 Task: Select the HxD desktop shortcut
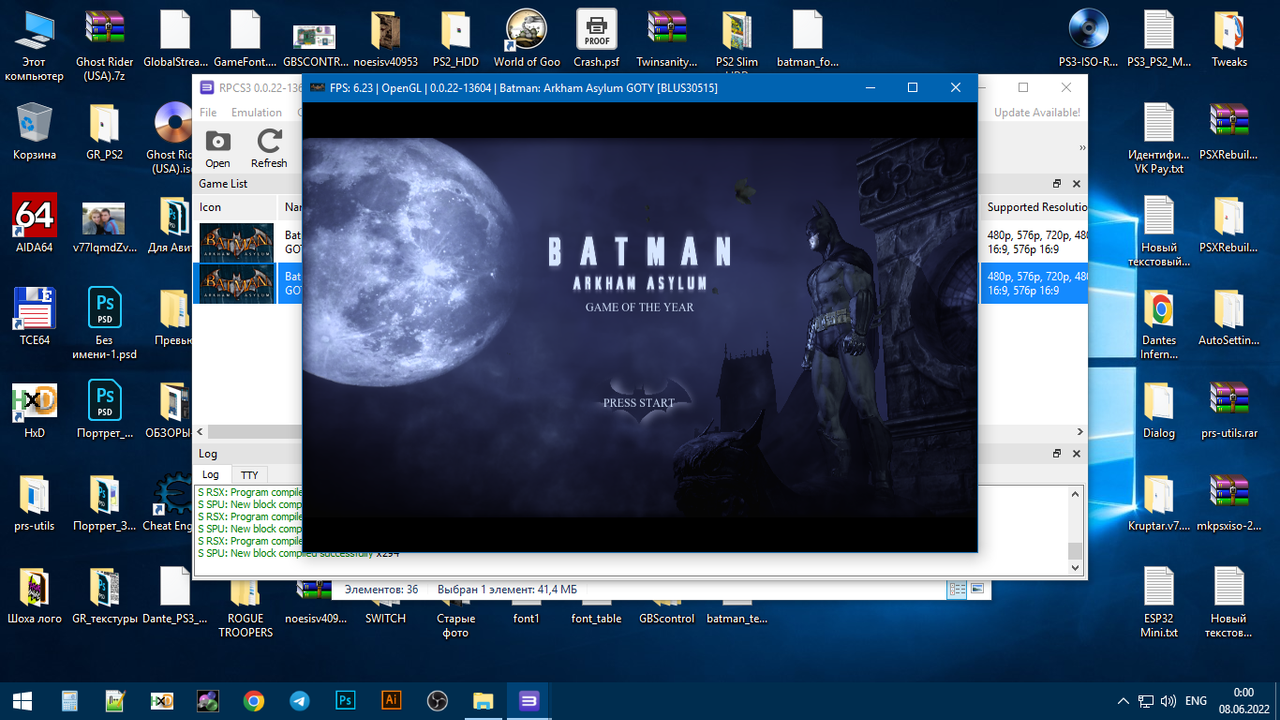[x=34, y=410]
